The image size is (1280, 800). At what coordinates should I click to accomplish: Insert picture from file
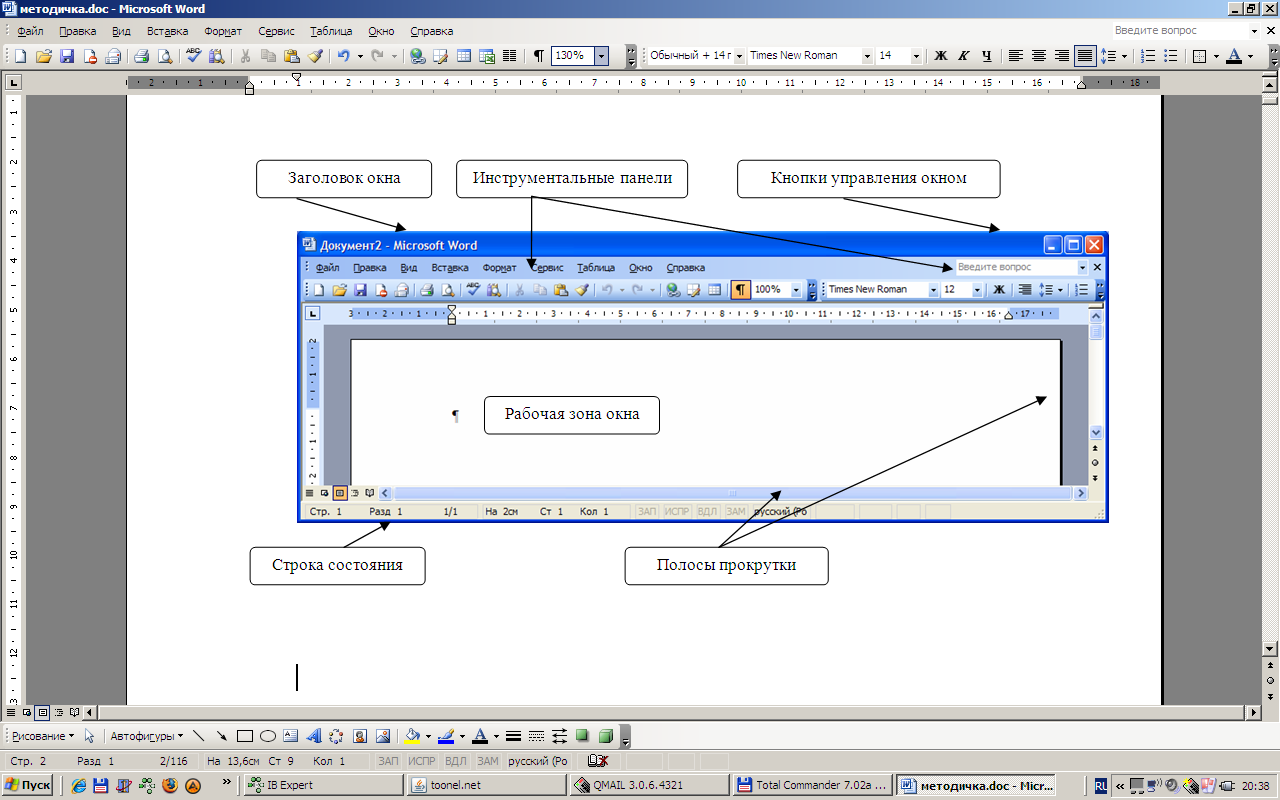pos(382,736)
